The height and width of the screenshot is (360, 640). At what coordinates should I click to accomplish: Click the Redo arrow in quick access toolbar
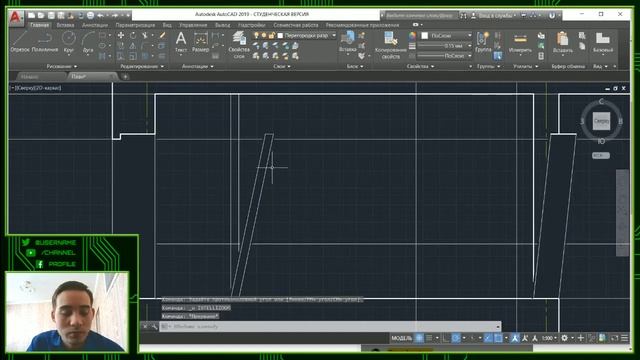pyautogui.click(x=115, y=16)
